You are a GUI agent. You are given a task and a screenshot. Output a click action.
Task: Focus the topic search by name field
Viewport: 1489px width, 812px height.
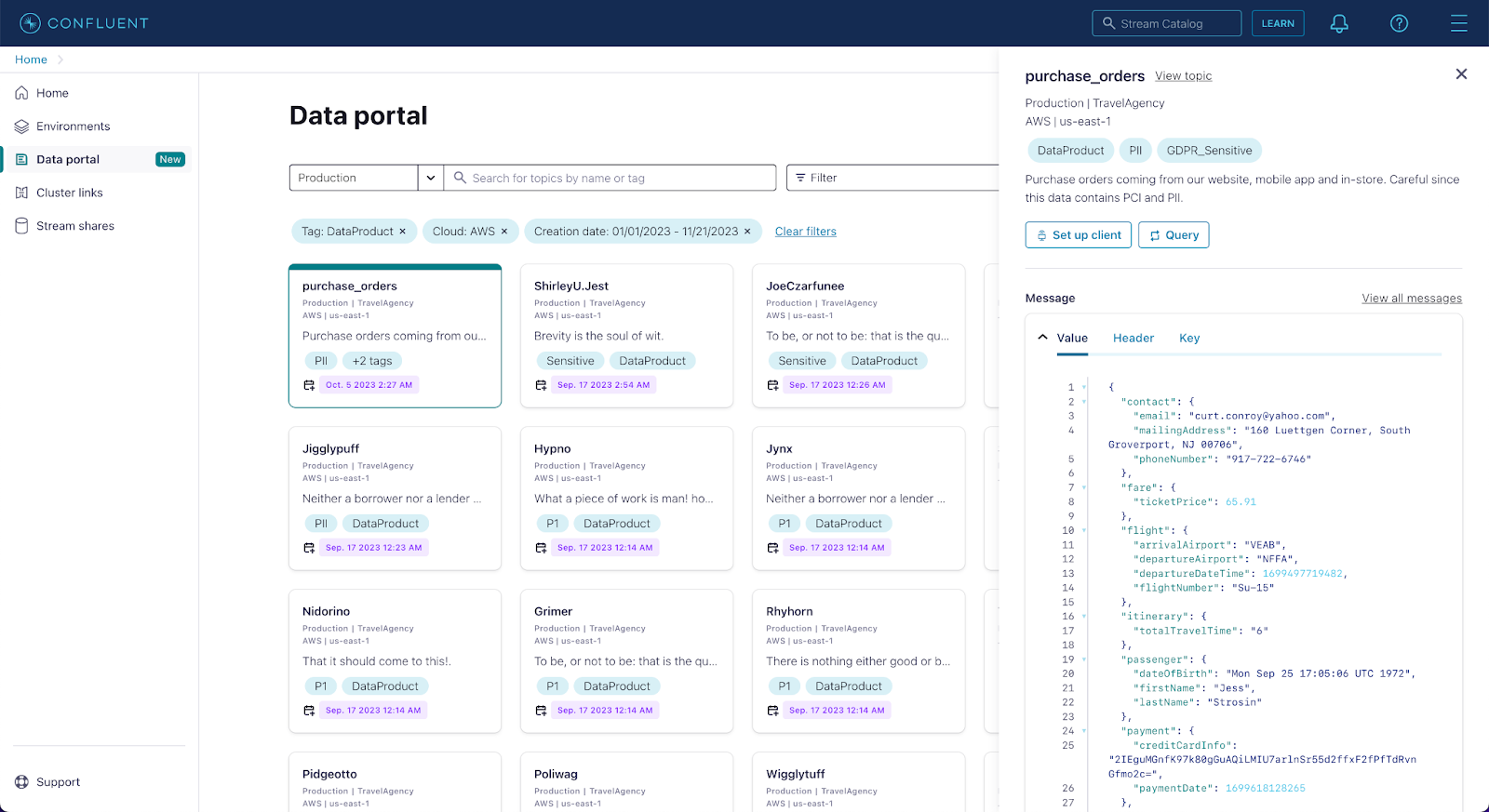[610, 178]
